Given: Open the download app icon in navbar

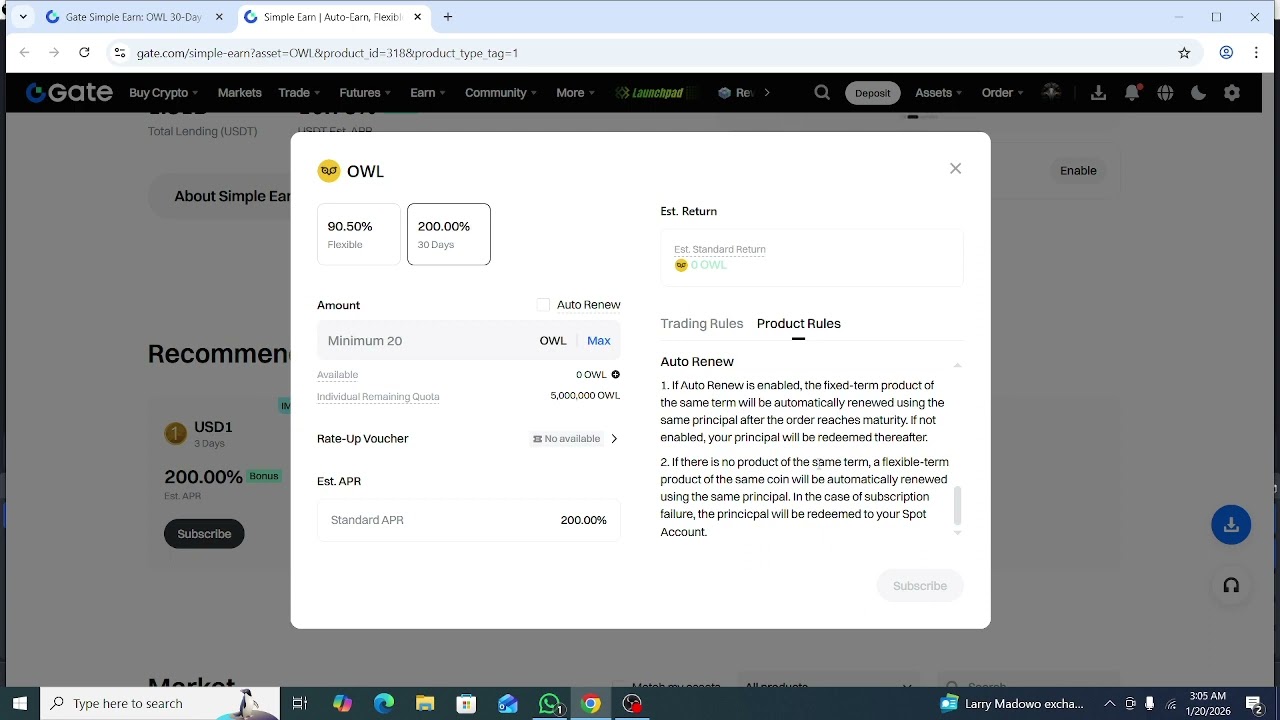Looking at the screenshot, I should pos(1098,93).
